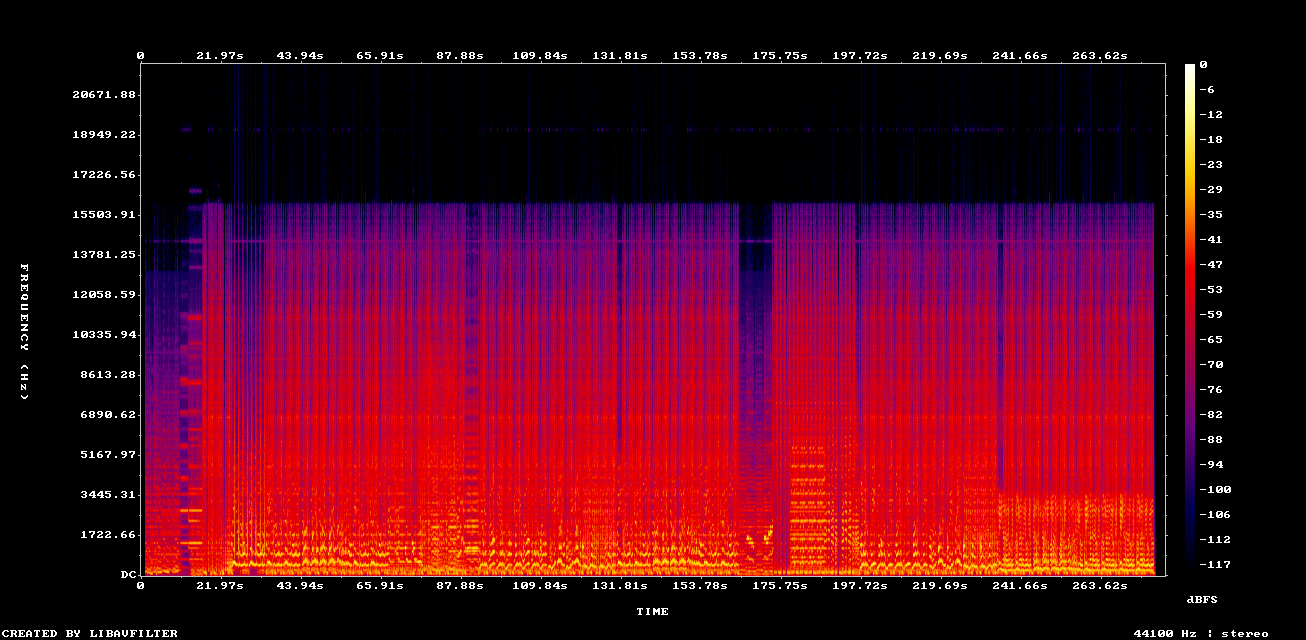Click the 12058.59 frequency label

click(103, 294)
